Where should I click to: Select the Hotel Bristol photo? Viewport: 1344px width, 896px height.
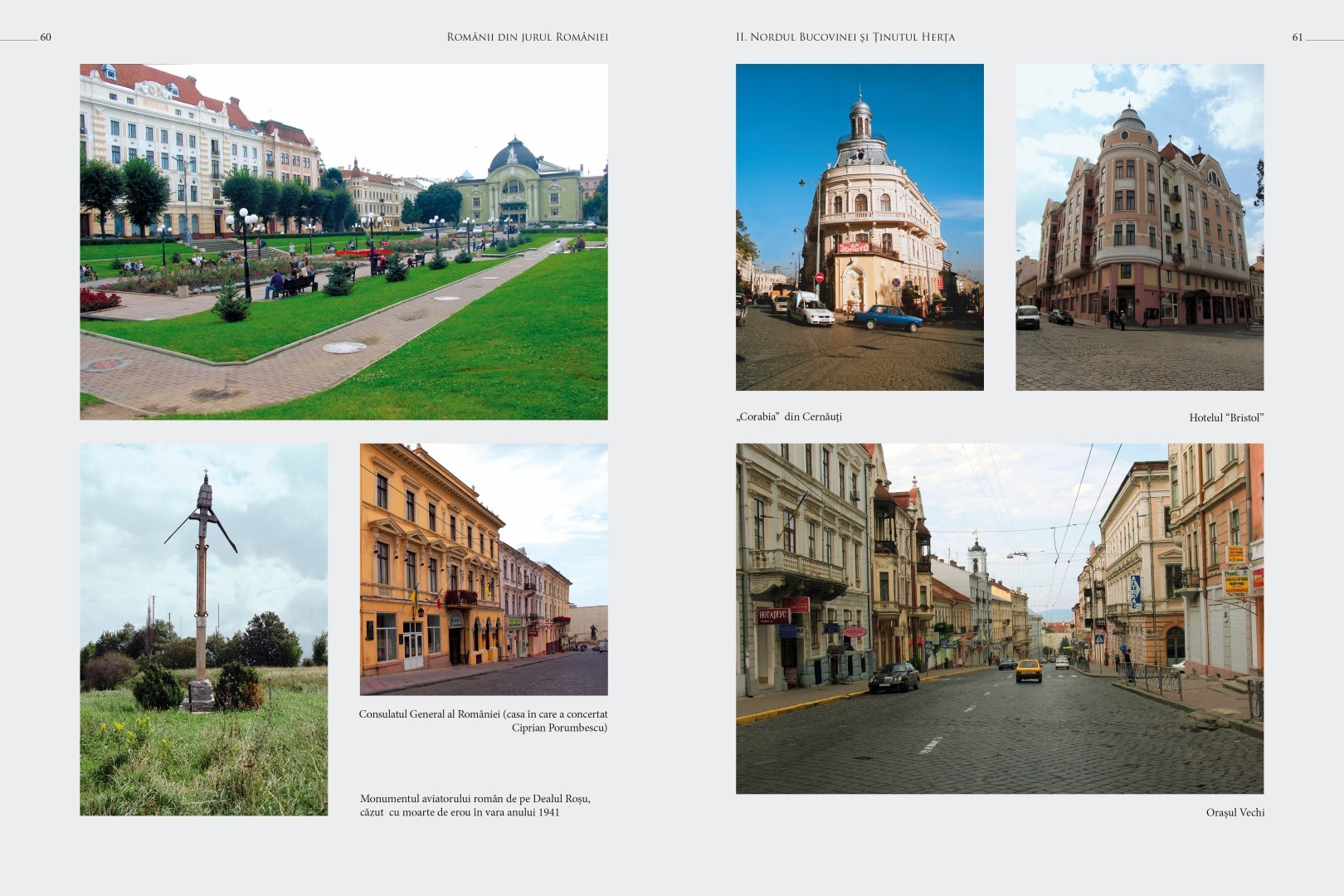pos(1139,226)
